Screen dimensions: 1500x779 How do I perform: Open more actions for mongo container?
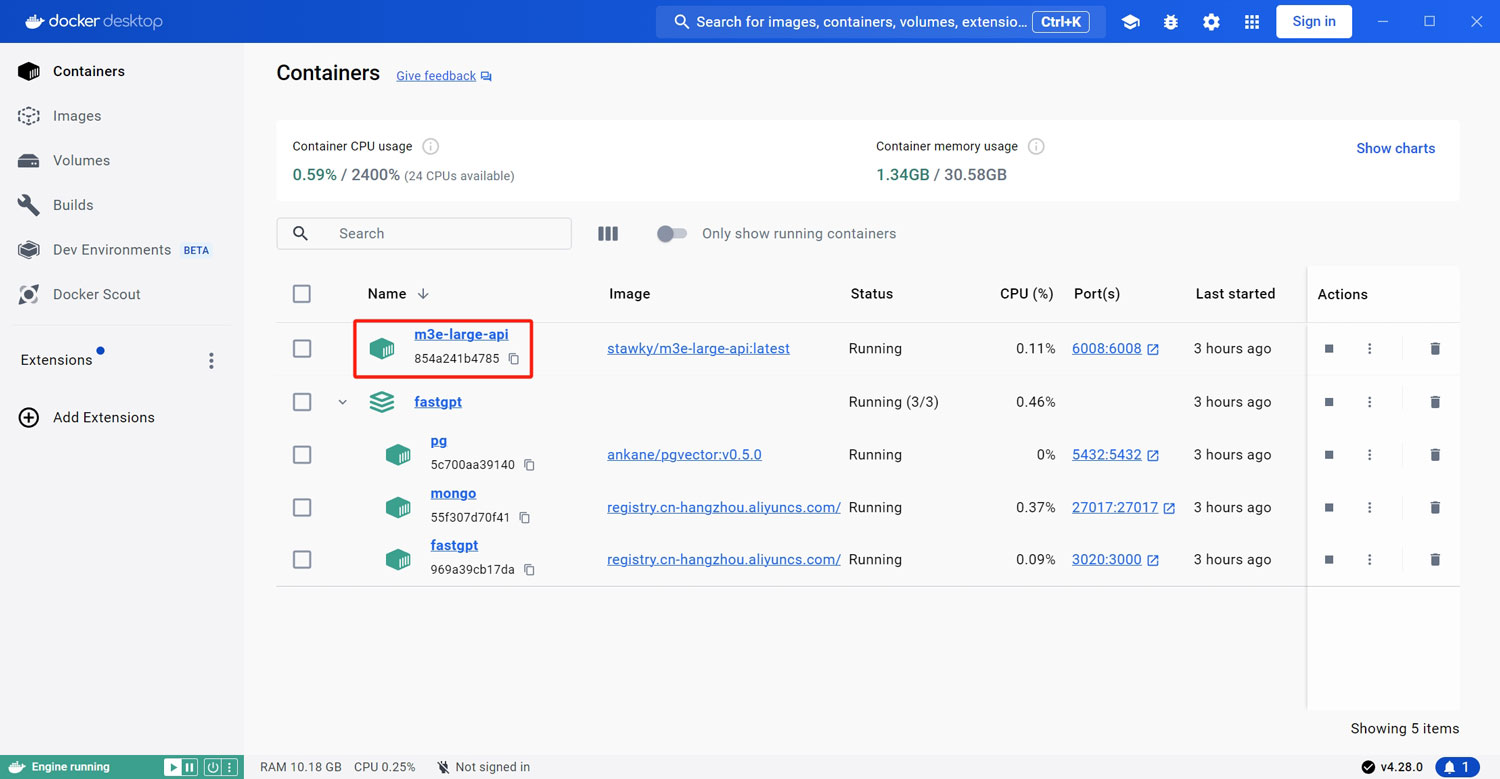click(x=1370, y=508)
